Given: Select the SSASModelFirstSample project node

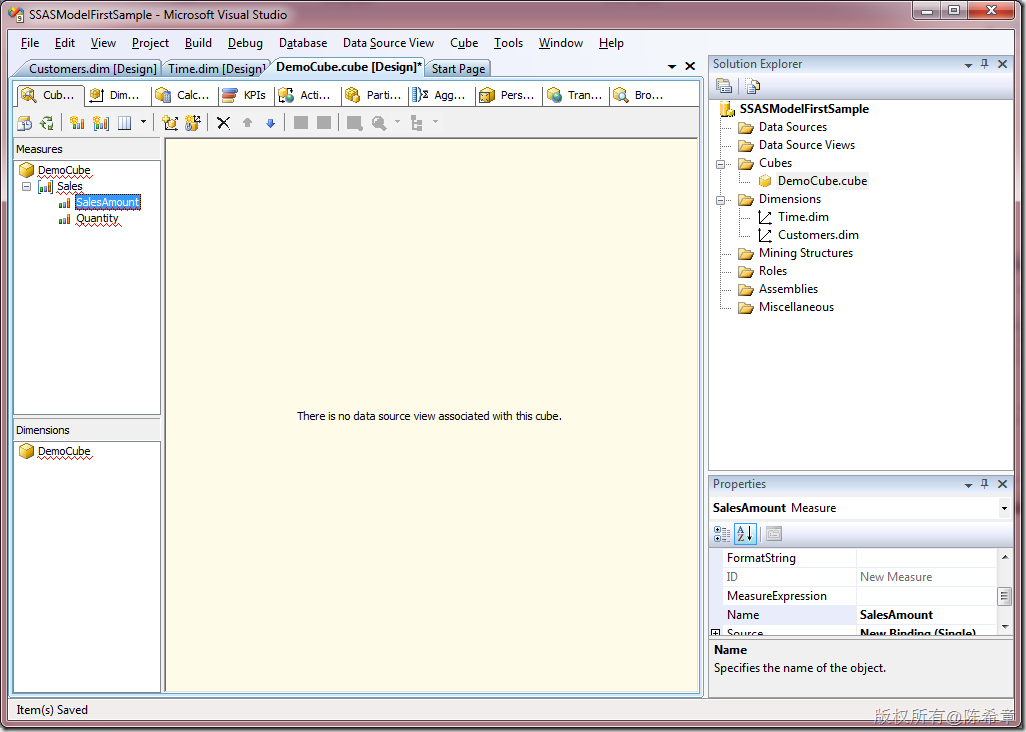Looking at the screenshot, I should click(804, 109).
